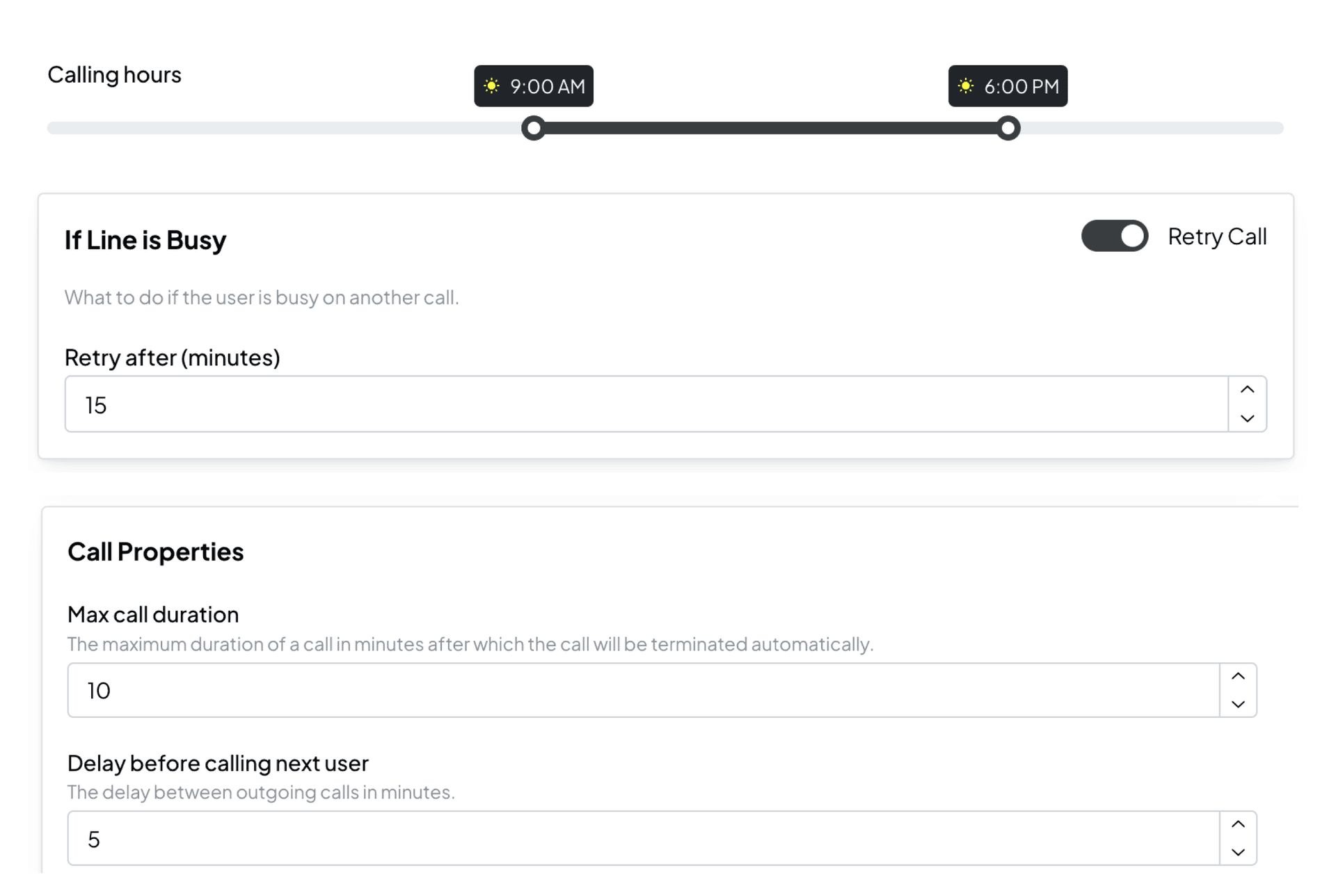Increase the Retry after minutes value

pos(1247,390)
